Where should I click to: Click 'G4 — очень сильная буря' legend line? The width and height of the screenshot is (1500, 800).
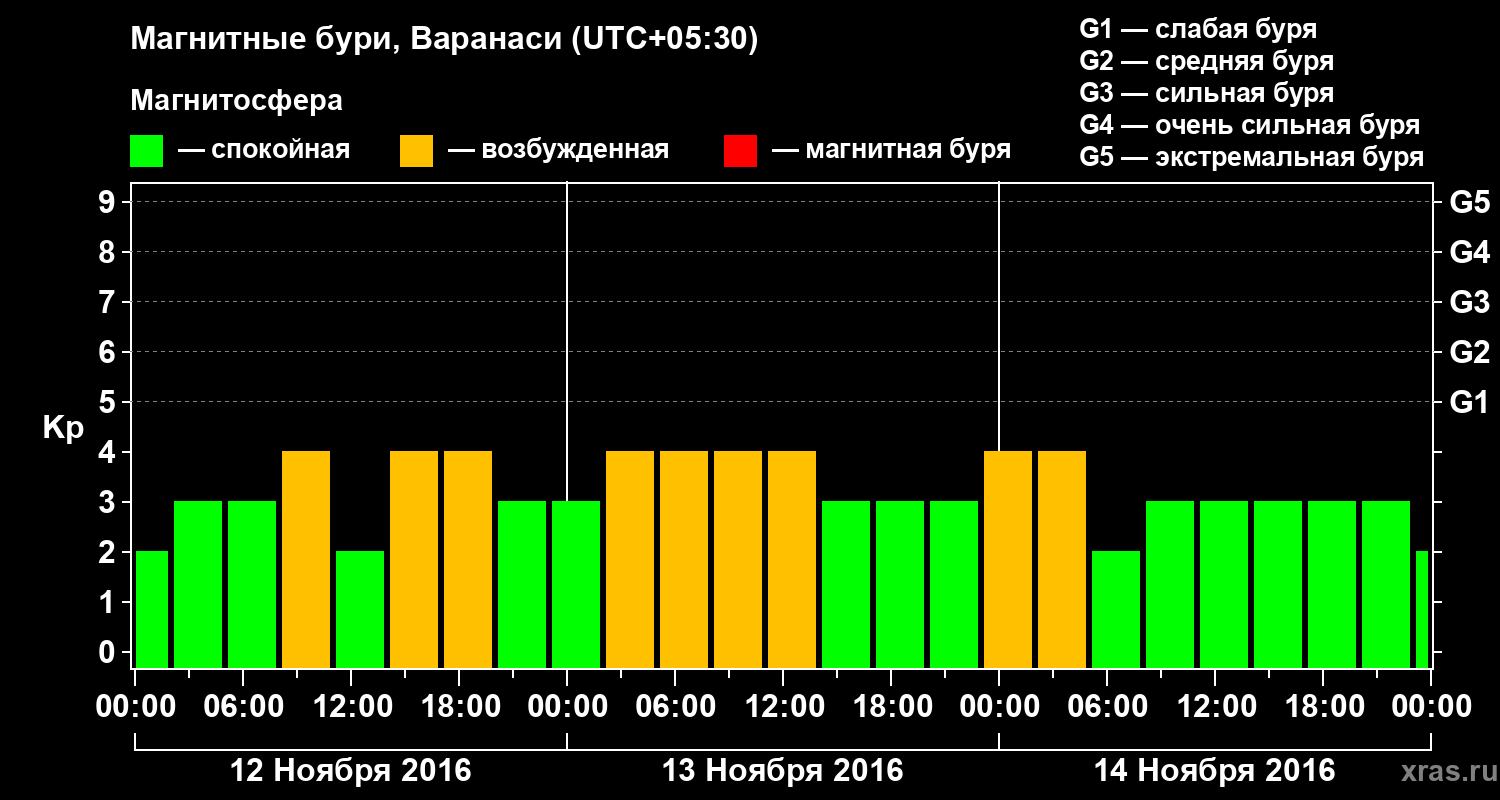(1249, 125)
